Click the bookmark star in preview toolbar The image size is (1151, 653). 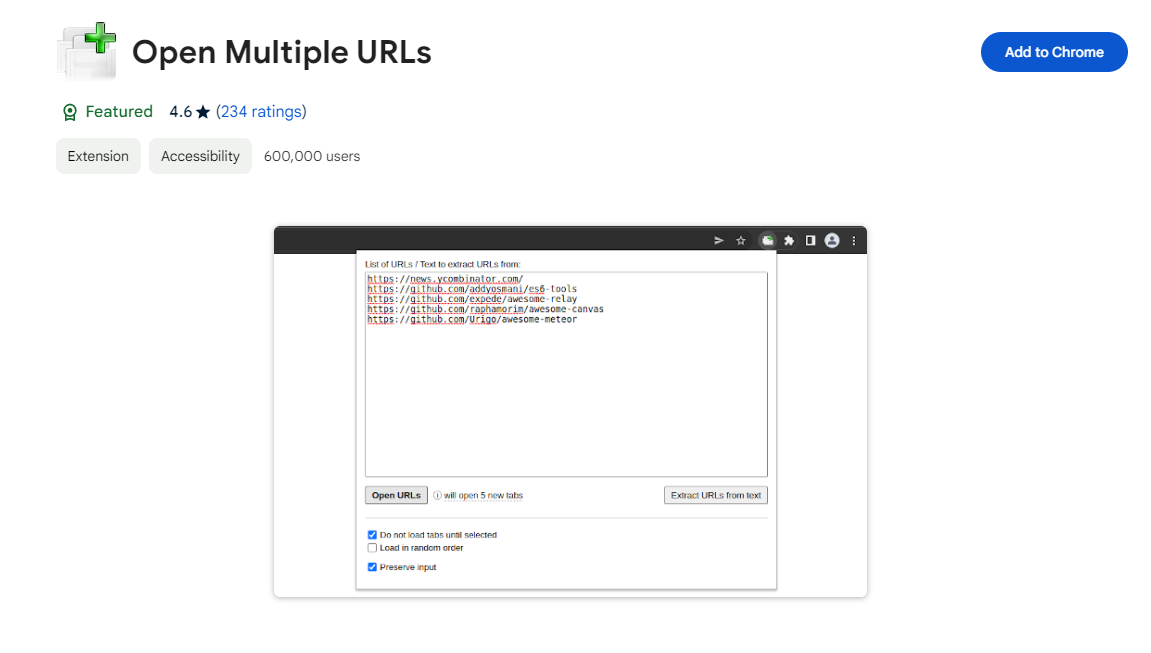741,241
